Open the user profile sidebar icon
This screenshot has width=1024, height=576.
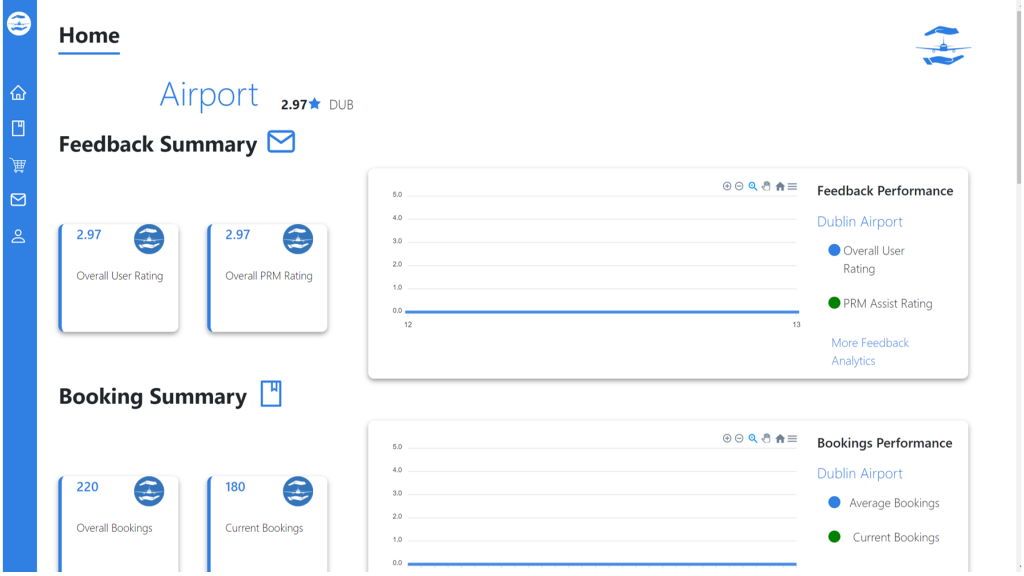(x=18, y=237)
